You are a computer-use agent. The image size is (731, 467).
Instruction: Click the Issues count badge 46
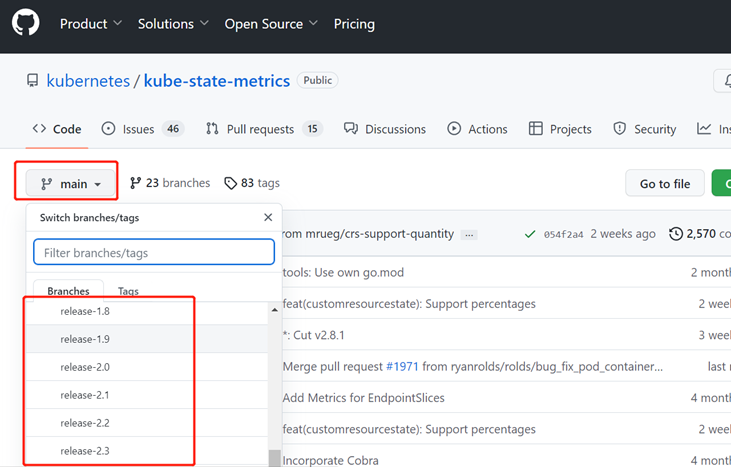click(x=173, y=129)
